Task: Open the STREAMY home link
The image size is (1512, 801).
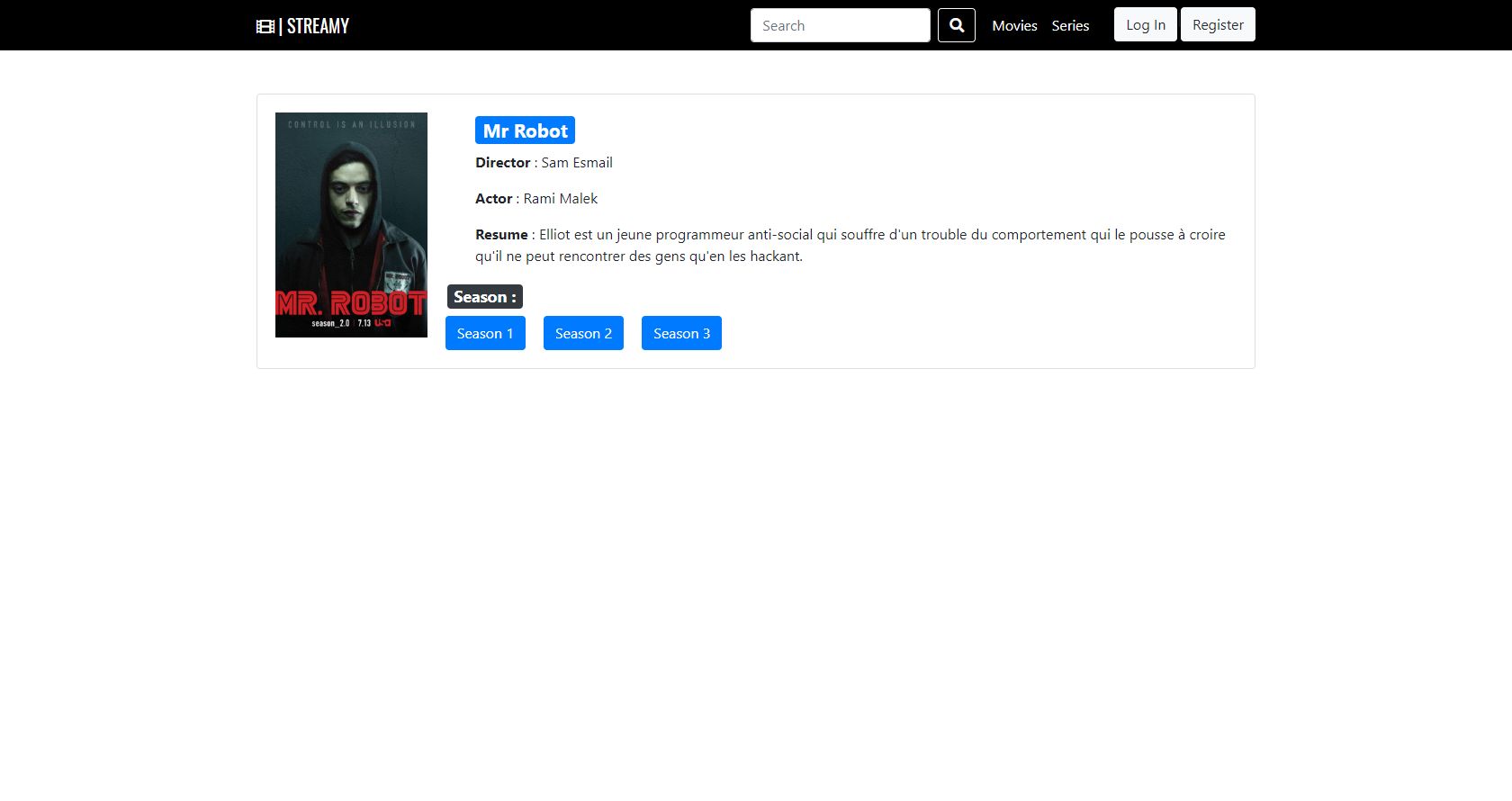Action: pyautogui.click(x=302, y=26)
